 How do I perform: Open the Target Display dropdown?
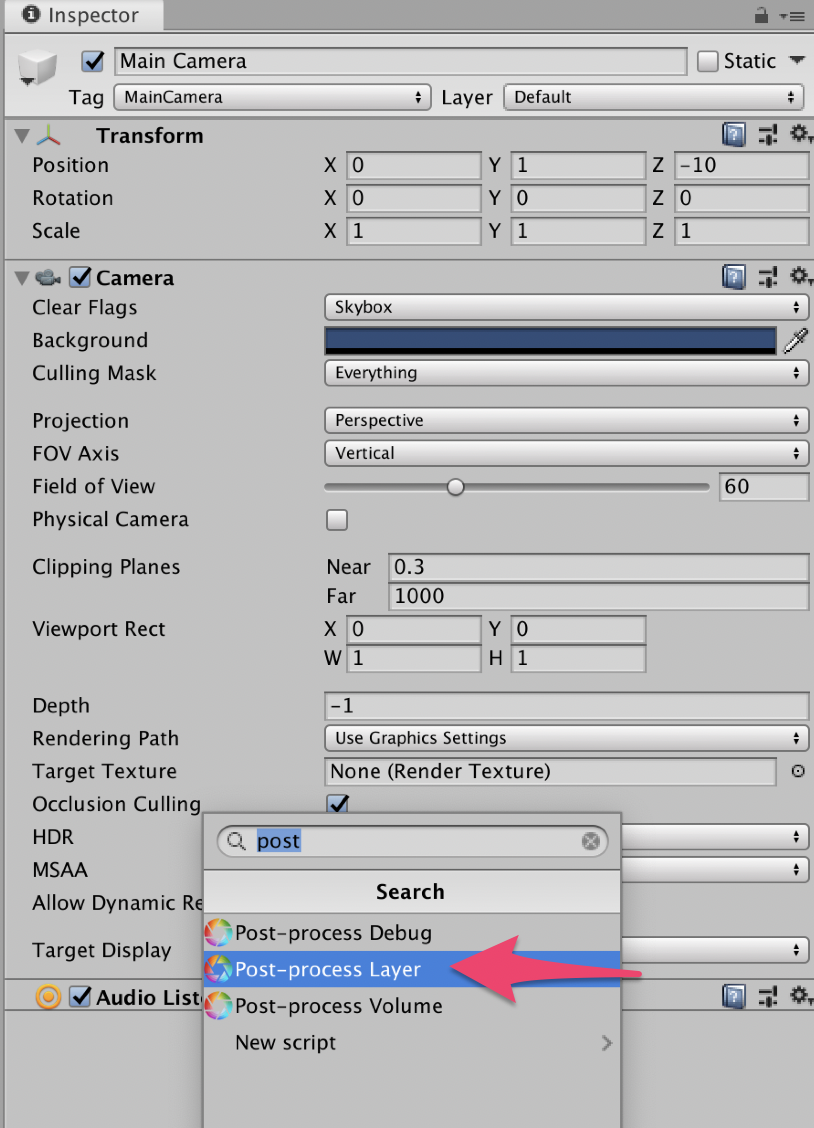[715, 950]
